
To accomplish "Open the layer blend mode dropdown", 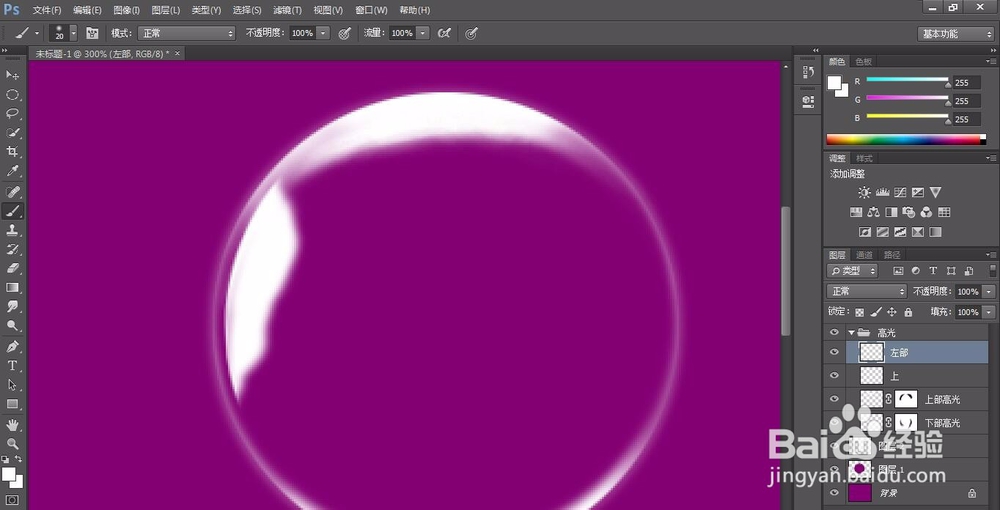I will (867, 291).
